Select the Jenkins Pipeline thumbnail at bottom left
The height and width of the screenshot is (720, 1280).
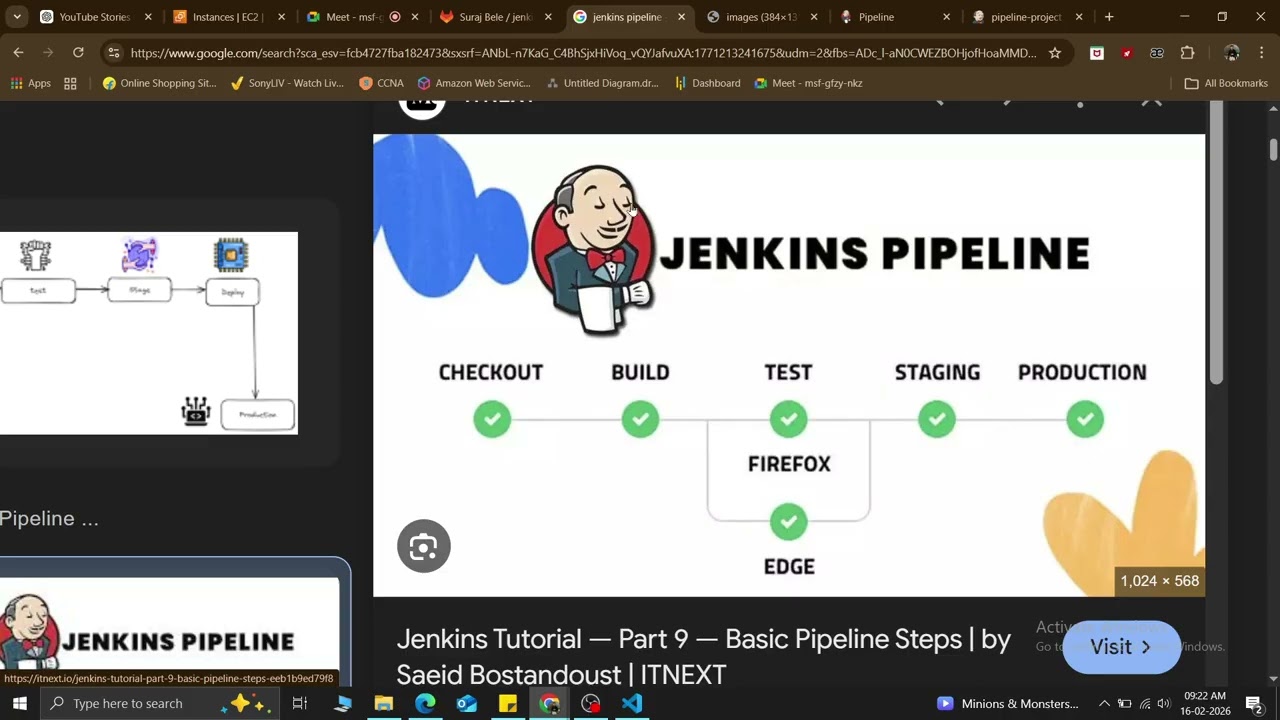pyautogui.click(x=170, y=622)
